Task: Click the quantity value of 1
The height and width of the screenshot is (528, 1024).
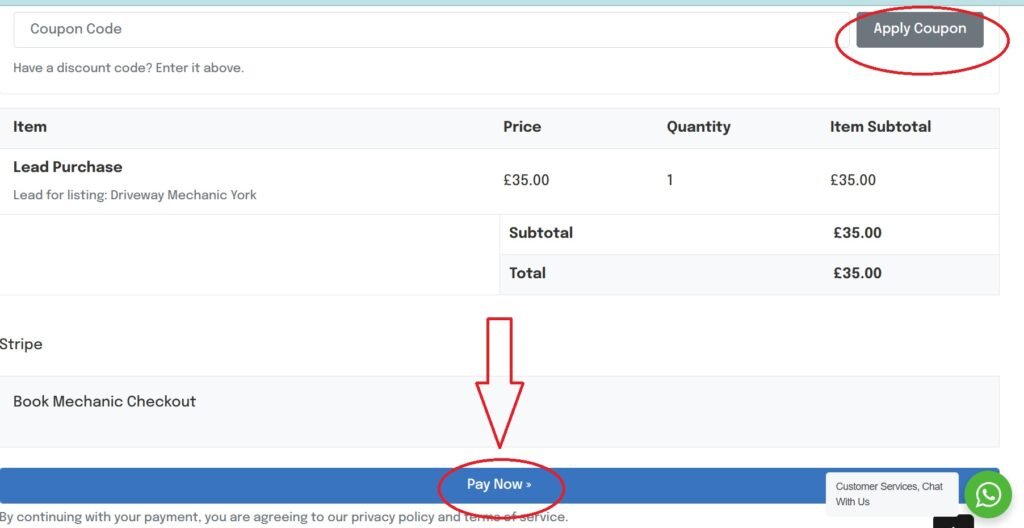Action: (x=670, y=181)
